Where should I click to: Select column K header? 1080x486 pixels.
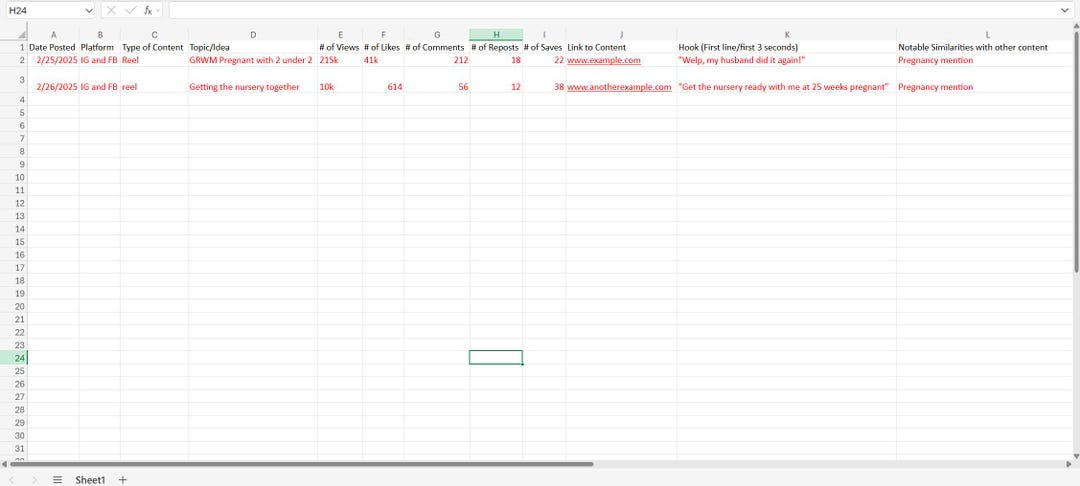coord(787,34)
